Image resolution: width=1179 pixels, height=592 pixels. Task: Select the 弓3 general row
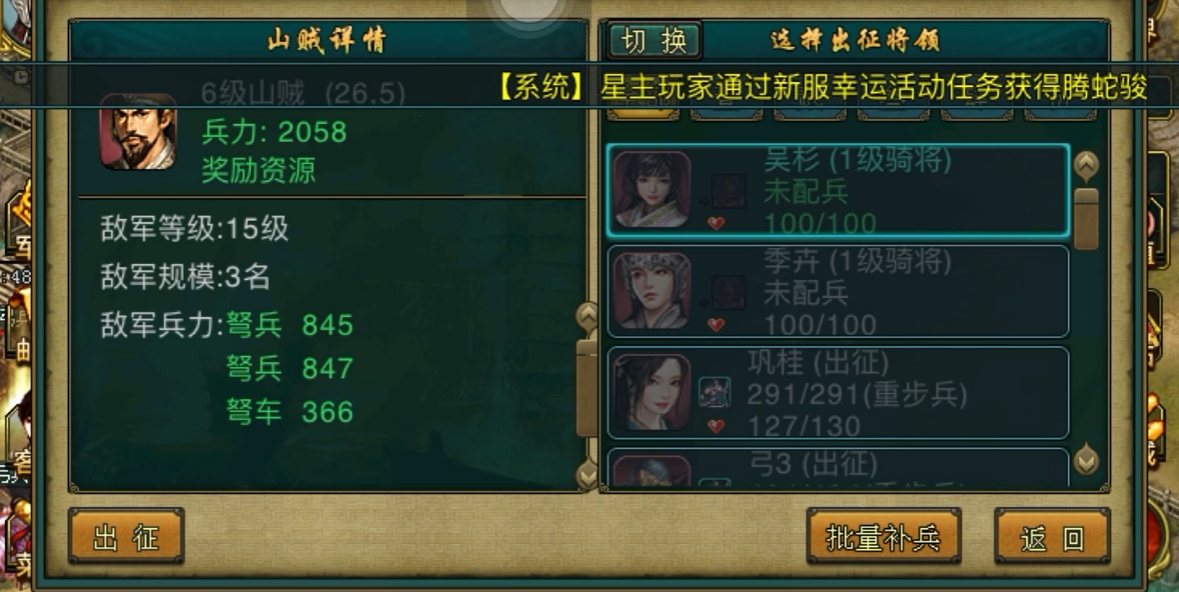click(838, 467)
